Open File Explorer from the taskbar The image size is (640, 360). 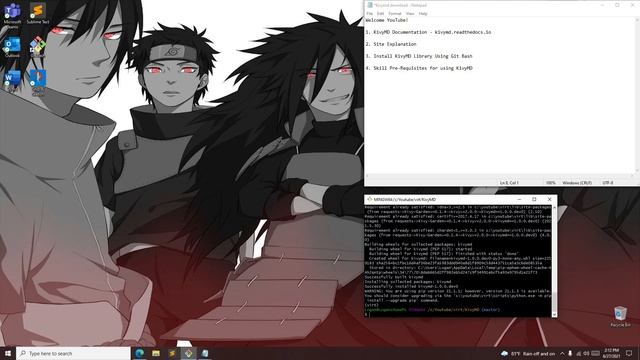coord(156,353)
